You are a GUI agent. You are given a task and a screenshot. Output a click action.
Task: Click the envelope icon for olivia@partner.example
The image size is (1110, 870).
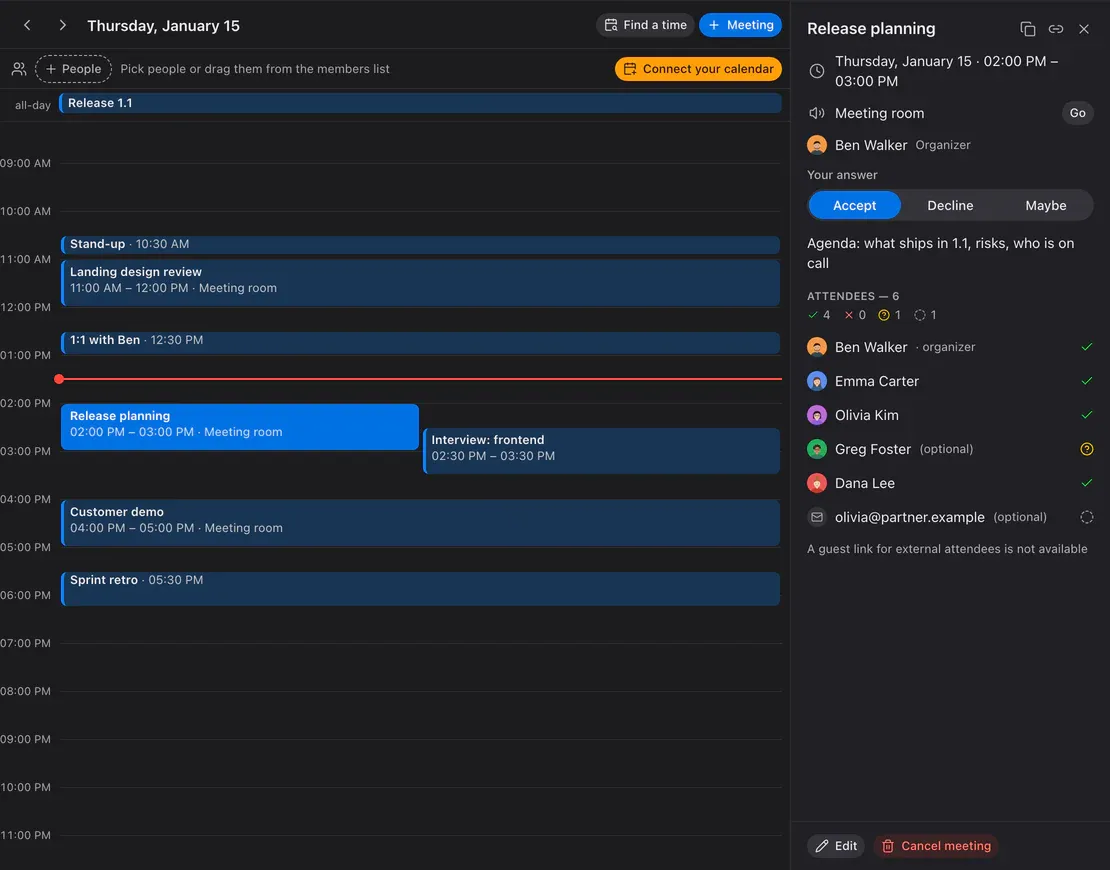point(816,517)
